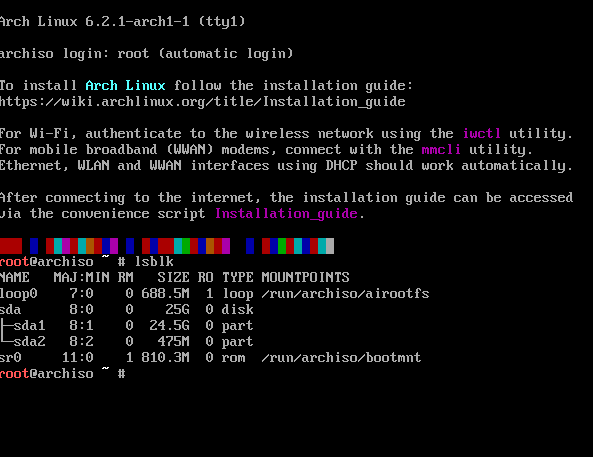Click the '8:2' major:minor value

[81, 342]
